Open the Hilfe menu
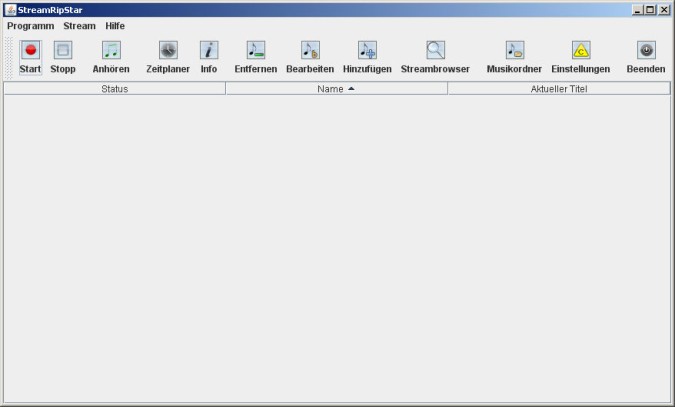The height and width of the screenshot is (407, 675). pos(115,26)
